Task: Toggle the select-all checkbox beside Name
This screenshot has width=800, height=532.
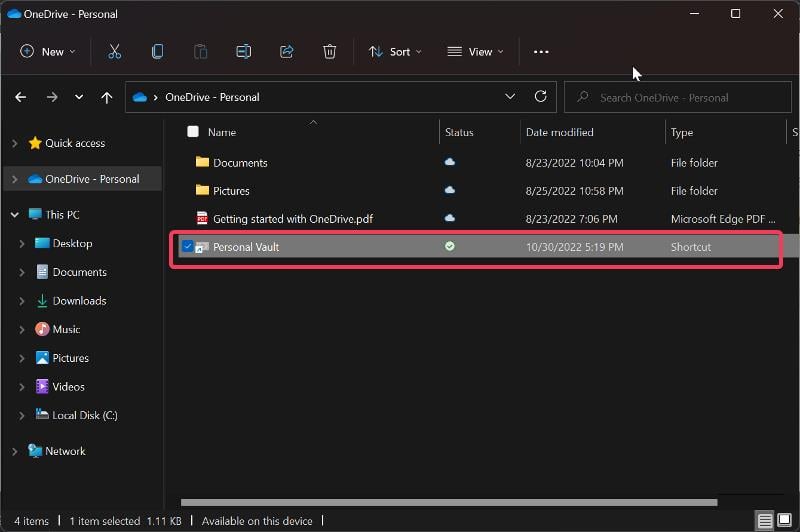Action: pos(193,132)
